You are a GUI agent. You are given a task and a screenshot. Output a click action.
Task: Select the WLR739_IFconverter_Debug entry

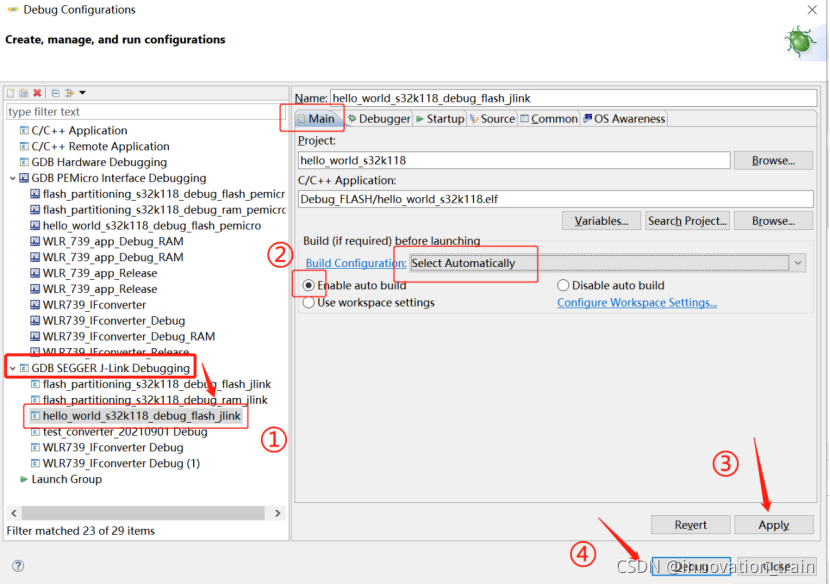[114, 321]
